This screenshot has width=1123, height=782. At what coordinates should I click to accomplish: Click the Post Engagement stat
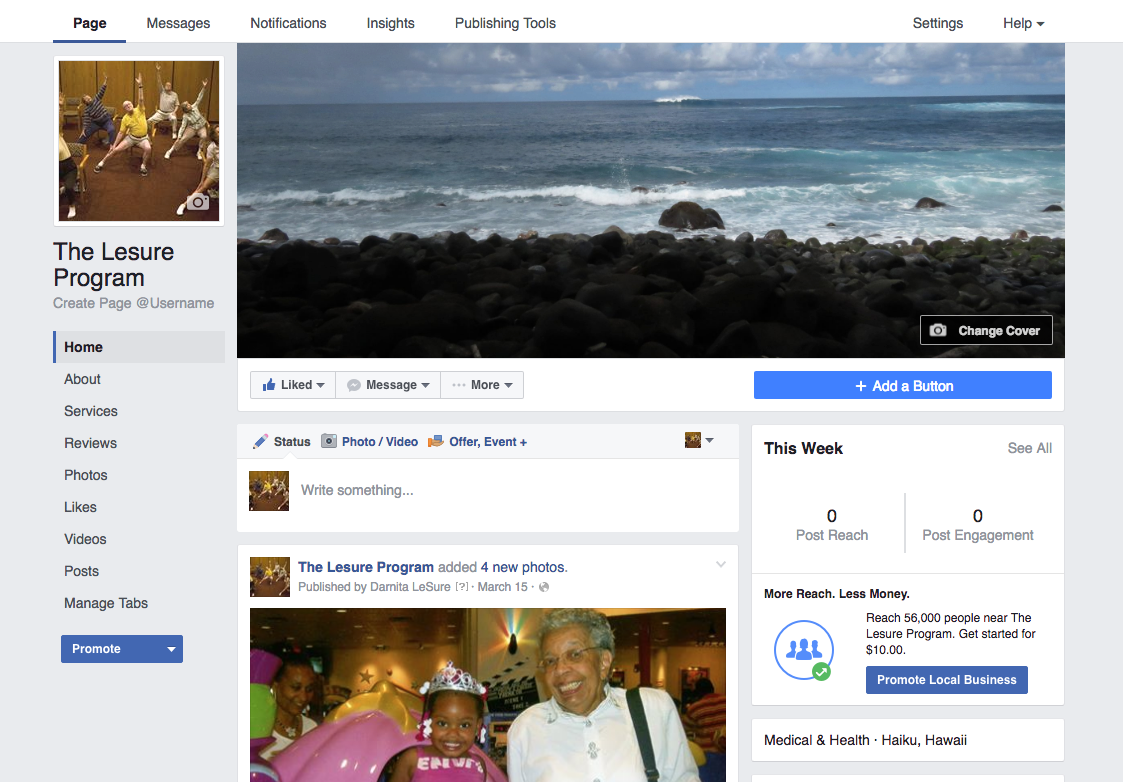978,525
